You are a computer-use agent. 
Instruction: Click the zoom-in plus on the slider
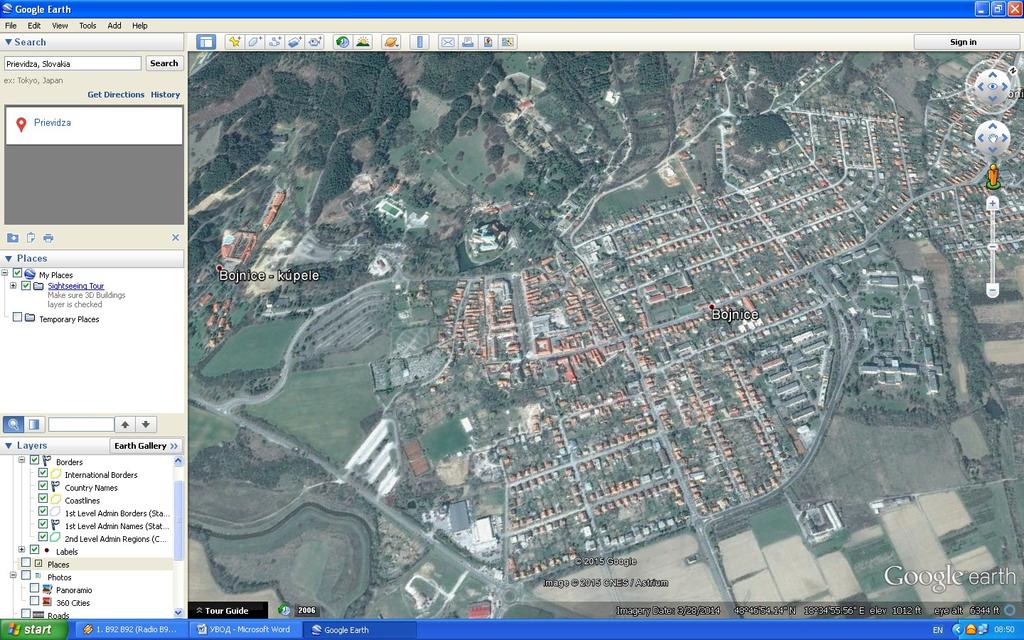[993, 204]
